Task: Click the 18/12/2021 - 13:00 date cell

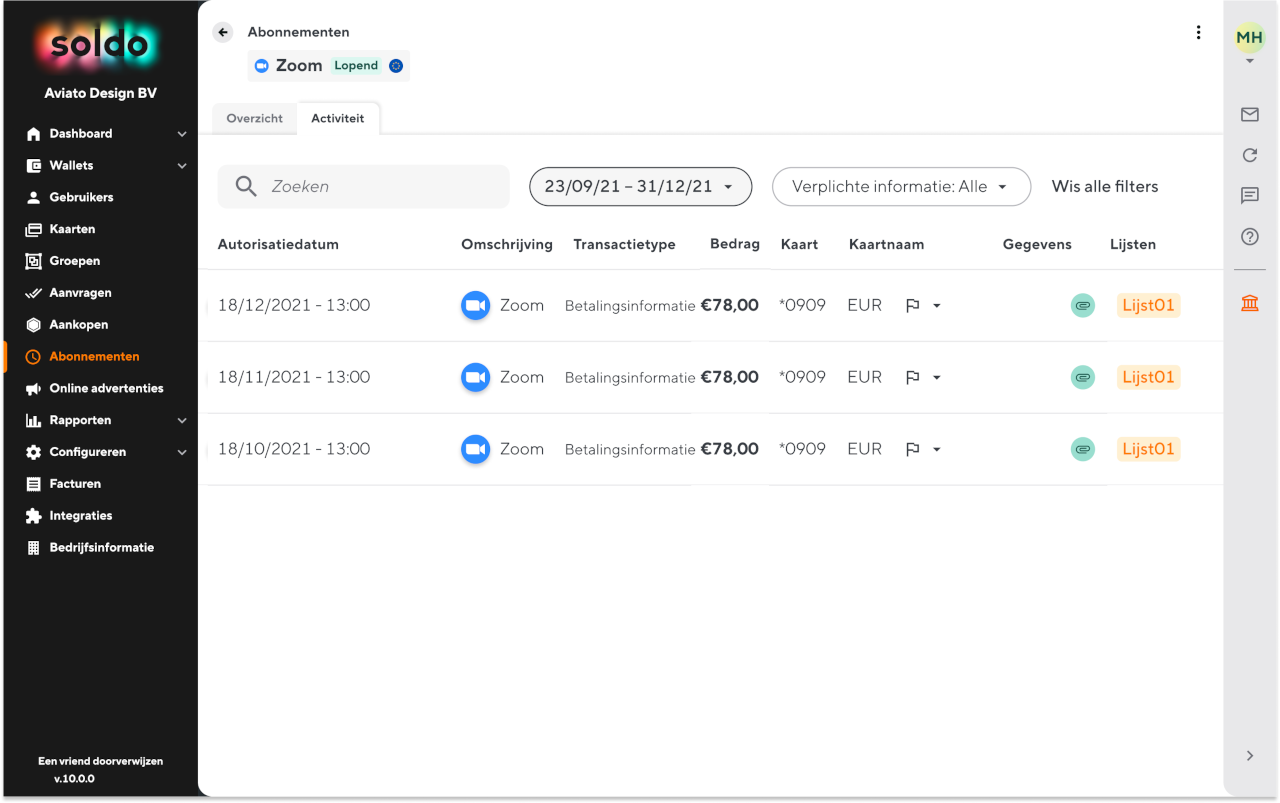Action: [294, 305]
